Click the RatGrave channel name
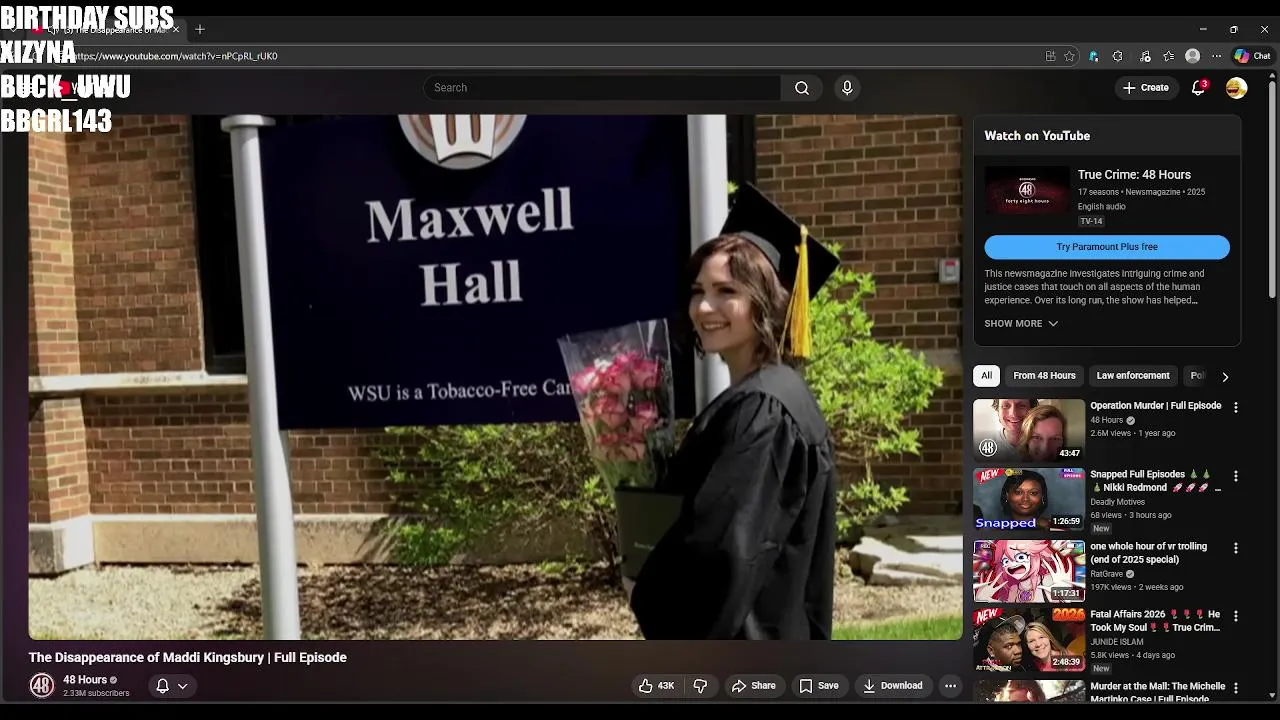Image resolution: width=1280 pixels, height=720 pixels. pyautogui.click(x=1106, y=574)
